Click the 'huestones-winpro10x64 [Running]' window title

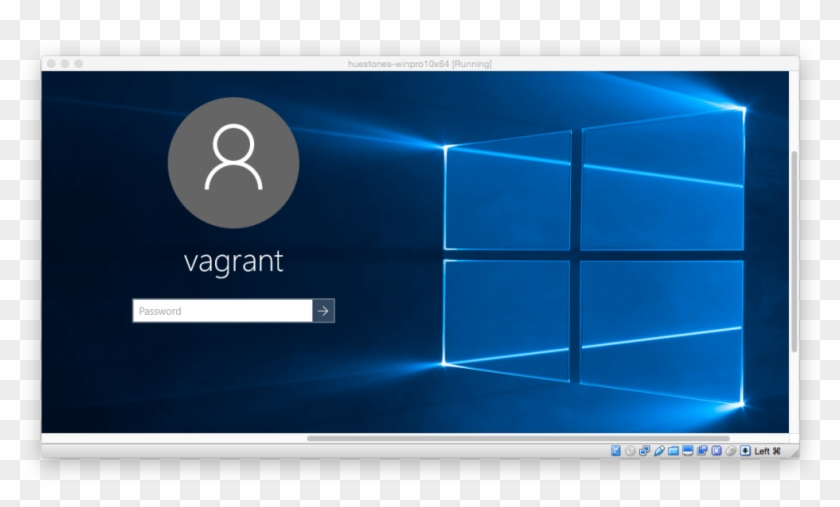click(419, 64)
